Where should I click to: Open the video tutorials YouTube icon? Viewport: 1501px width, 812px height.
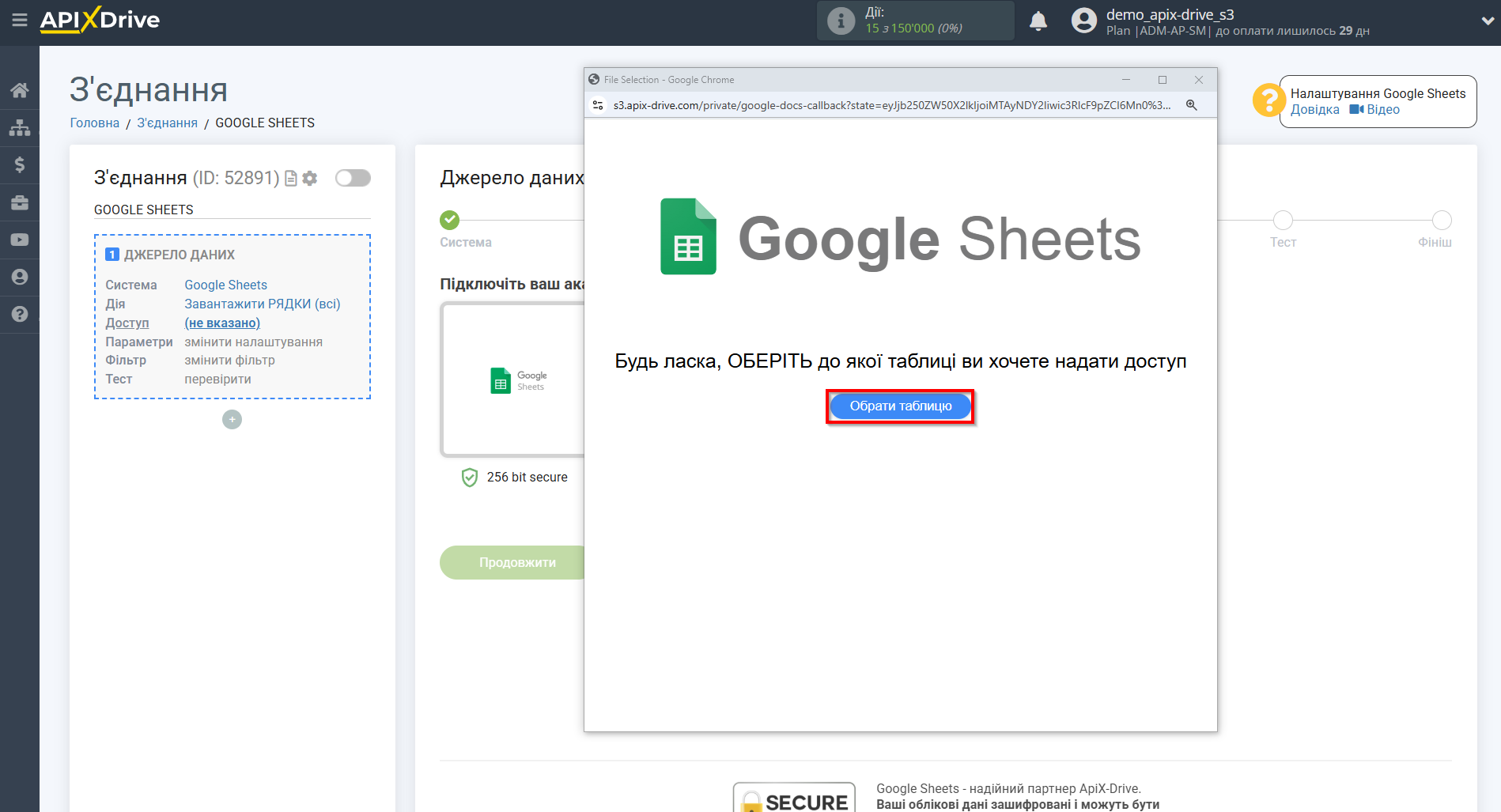point(20,239)
